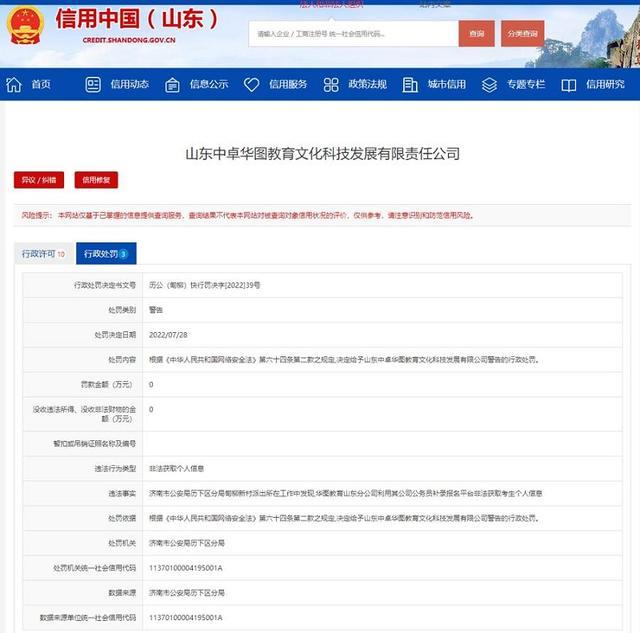
Task: Select the 行政处罚 tab
Action: 106,253
